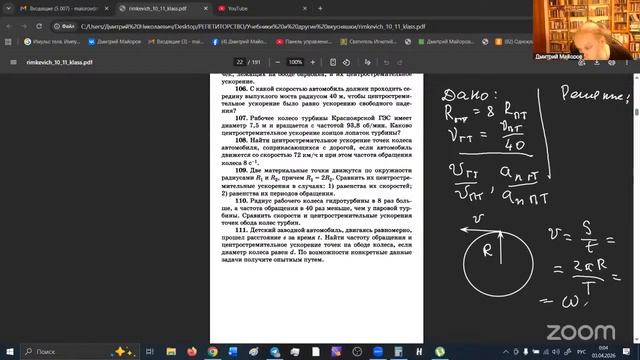Open the uTorrent taskbar icon
This screenshot has width=640, height=360.
click(440, 351)
